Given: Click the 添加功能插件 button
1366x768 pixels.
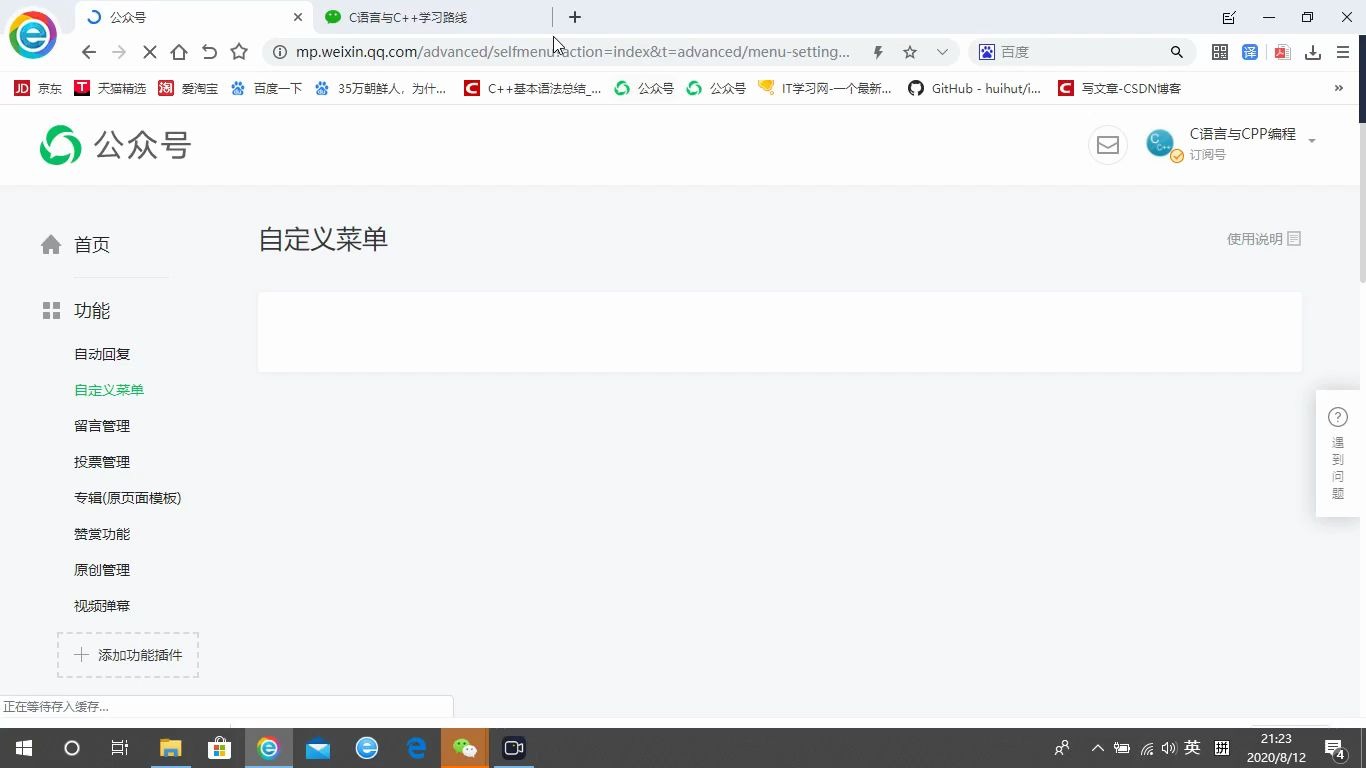Looking at the screenshot, I should tap(127, 654).
